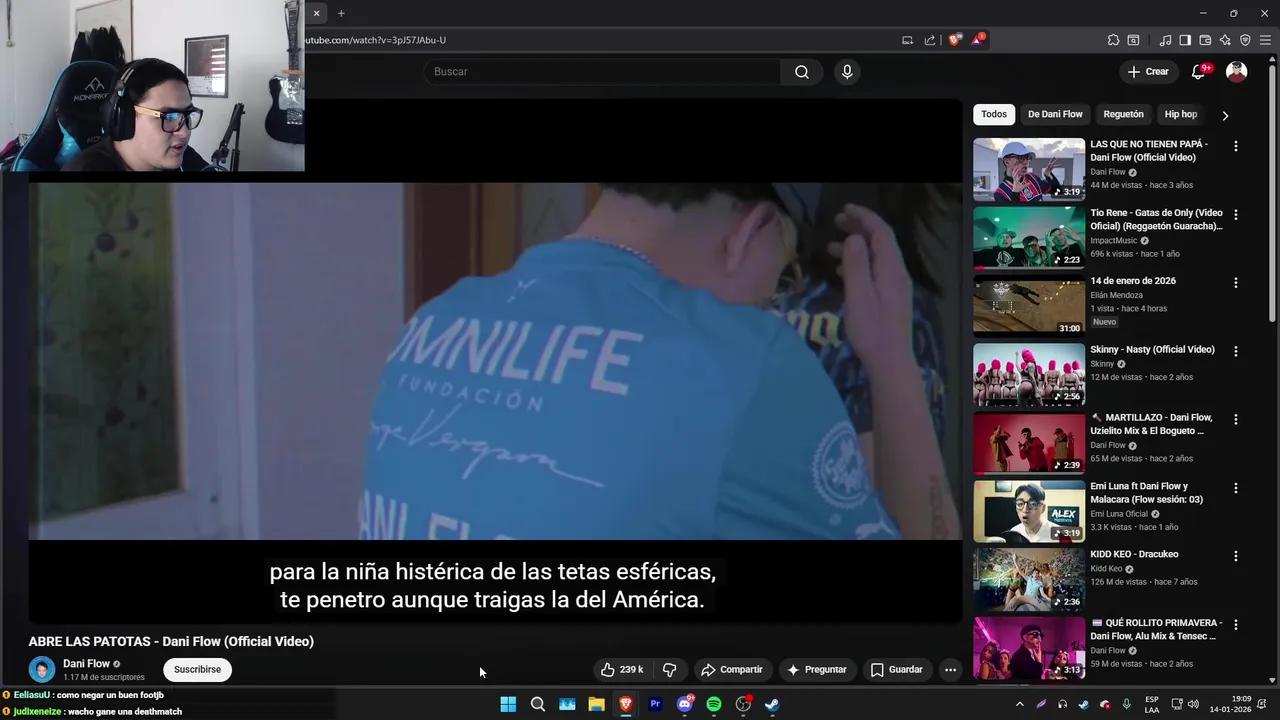
Task: Open Brave Rewards triangle icon
Action: coord(978,40)
